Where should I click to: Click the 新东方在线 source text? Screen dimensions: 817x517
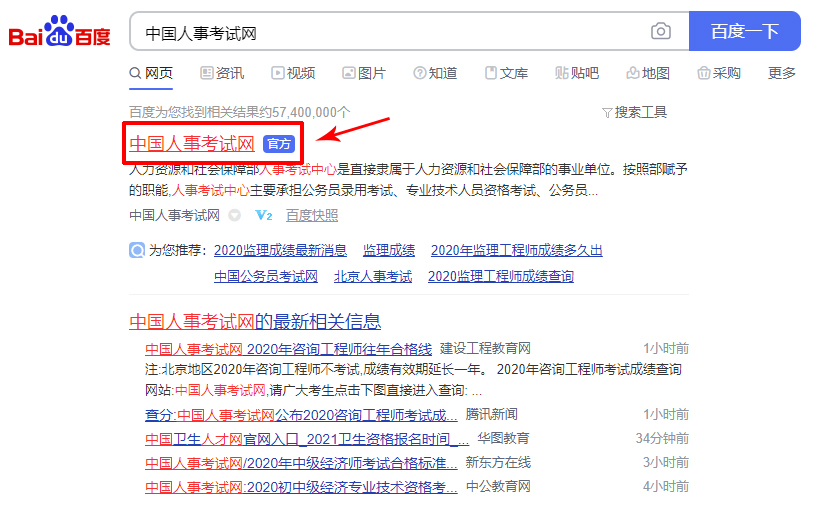pyautogui.click(x=498, y=462)
